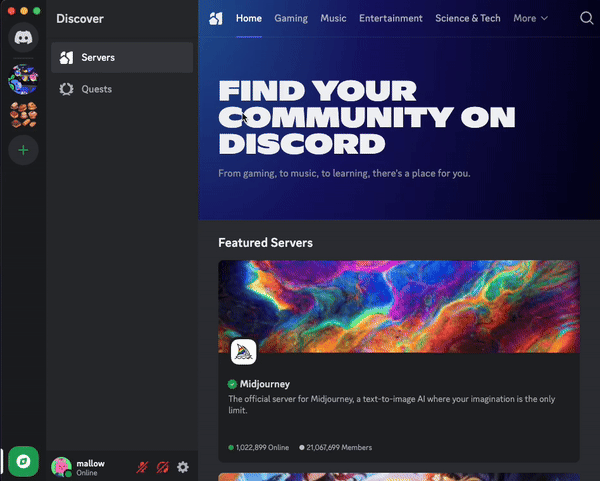Click the mallow username status panel
This screenshot has width=600, height=481.
point(90,467)
